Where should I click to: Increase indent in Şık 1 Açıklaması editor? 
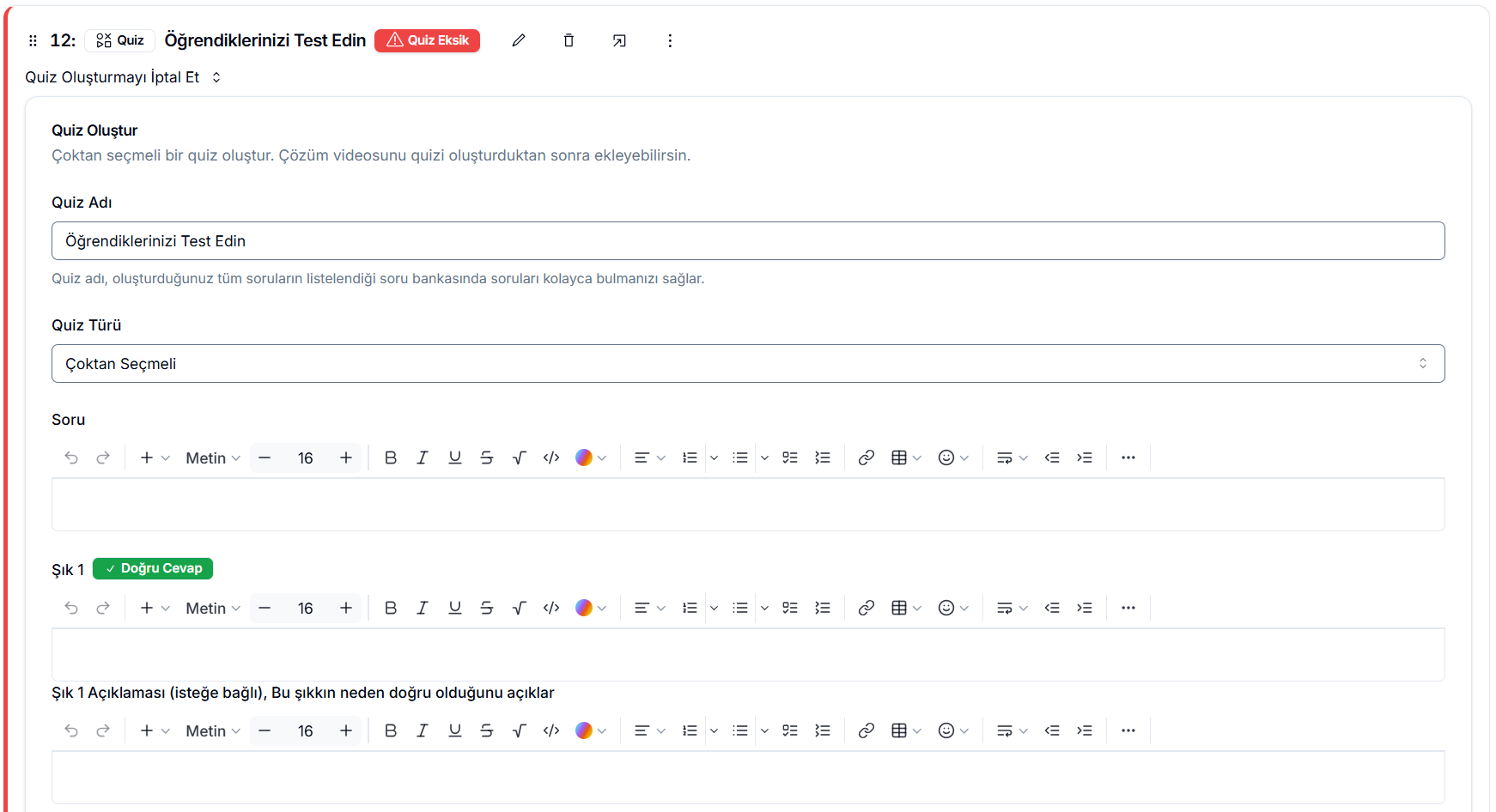(x=1085, y=730)
